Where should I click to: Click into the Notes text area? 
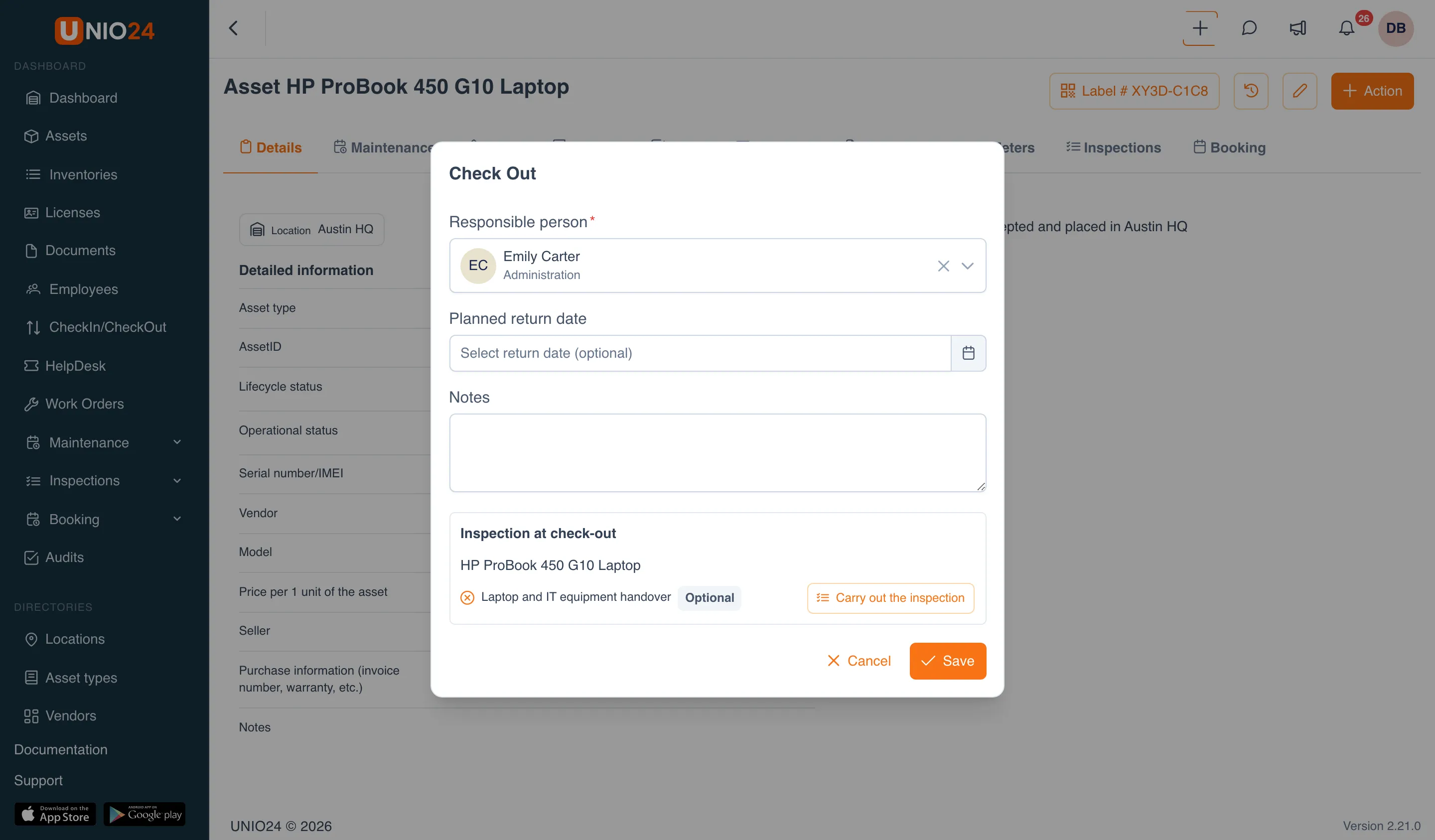[x=717, y=453]
